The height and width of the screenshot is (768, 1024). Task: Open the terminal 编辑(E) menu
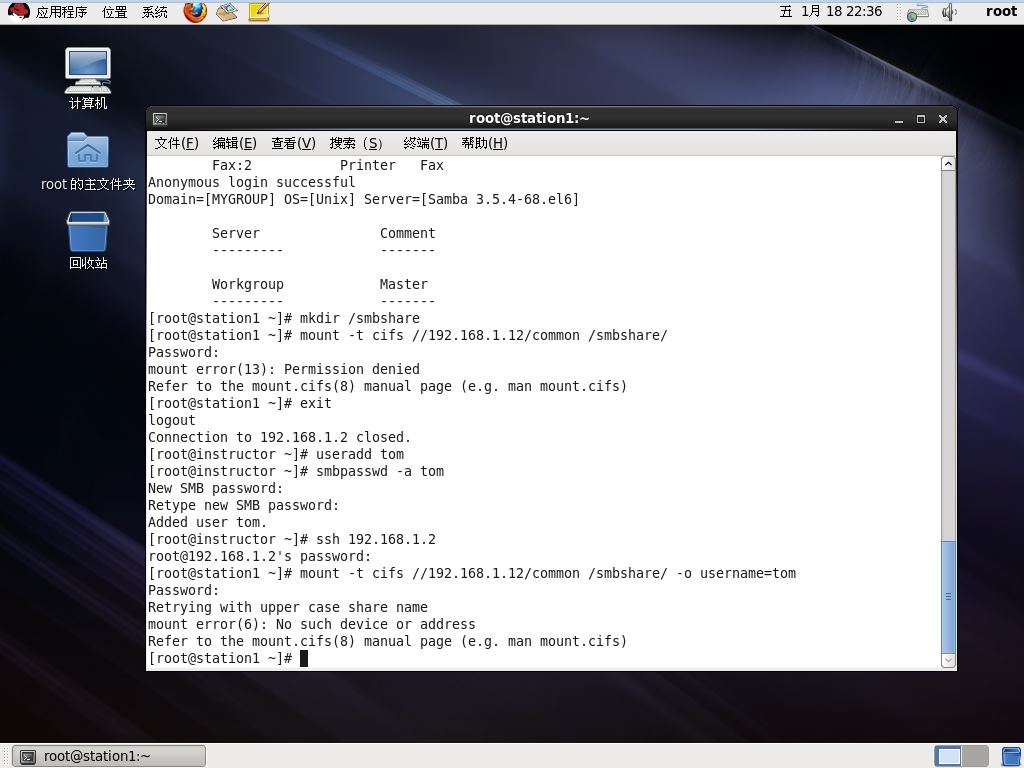tap(234, 143)
